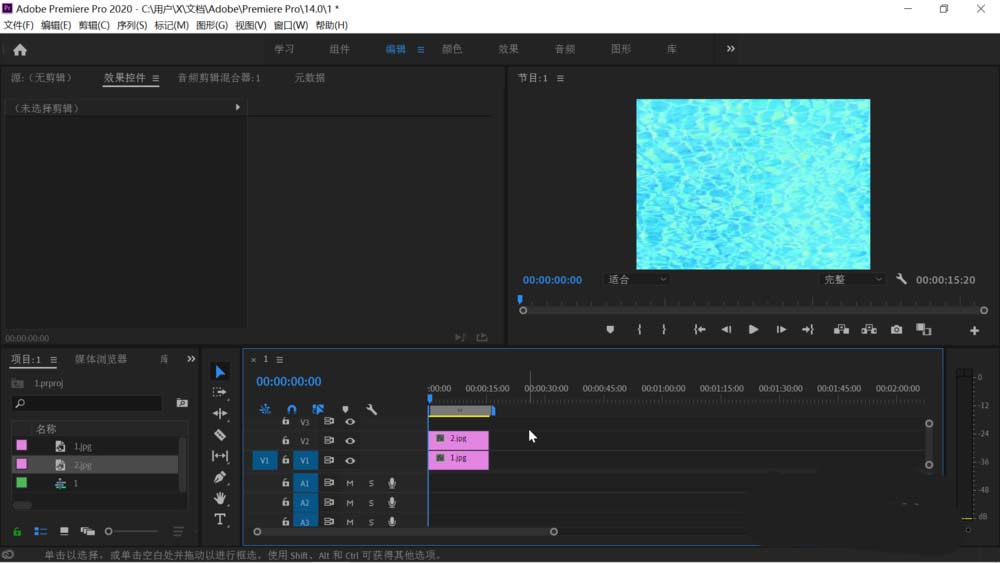
Task: Choose the Type tool
Action: (x=220, y=519)
